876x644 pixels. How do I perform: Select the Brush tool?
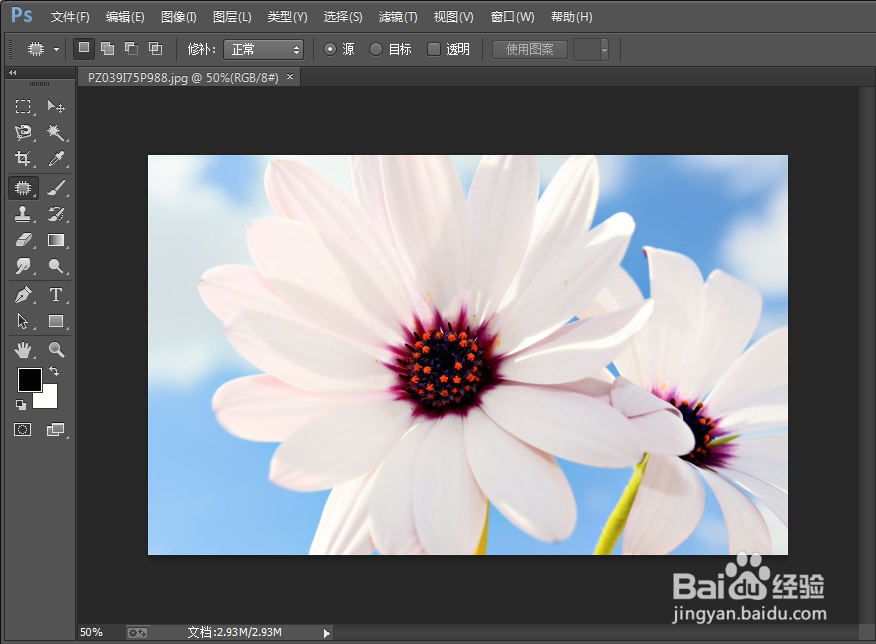pyautogui.click(x=56, y=188)
